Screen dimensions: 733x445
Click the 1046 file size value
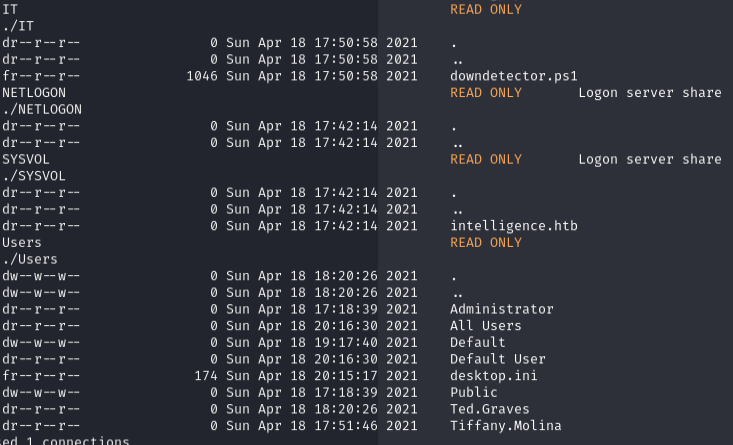pos(202,76)
